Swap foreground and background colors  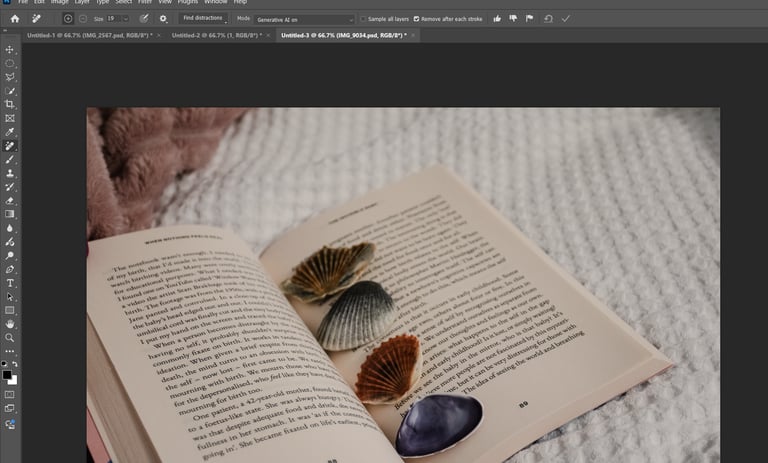pos(15,364)
